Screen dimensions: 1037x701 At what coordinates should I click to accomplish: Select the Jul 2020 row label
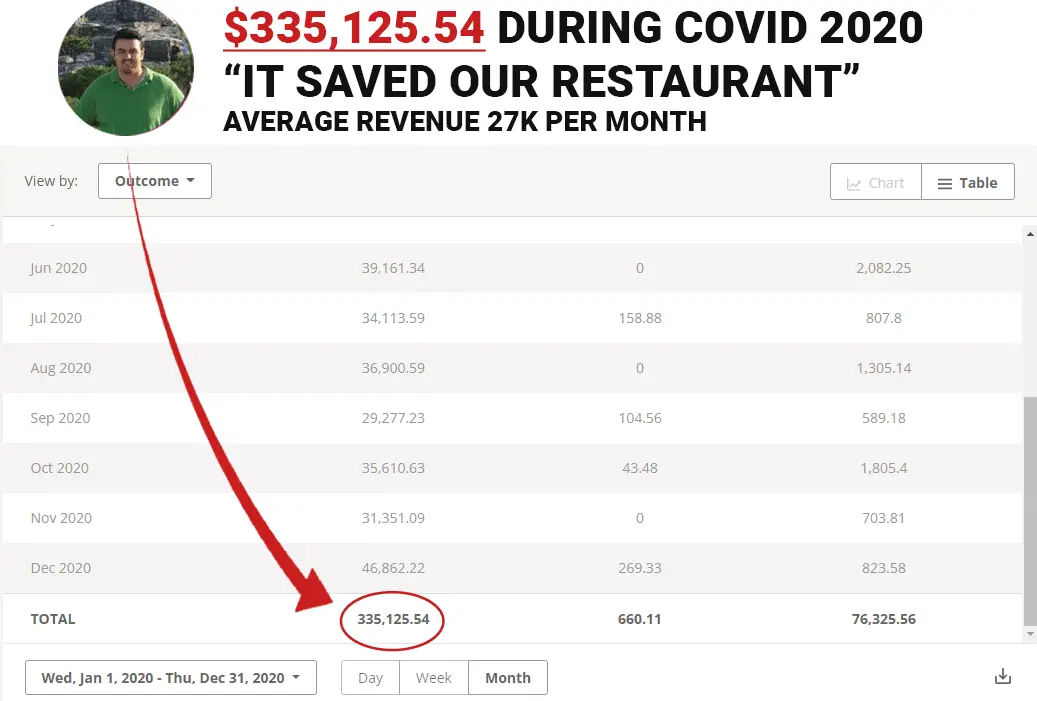[x=56, y=318]
